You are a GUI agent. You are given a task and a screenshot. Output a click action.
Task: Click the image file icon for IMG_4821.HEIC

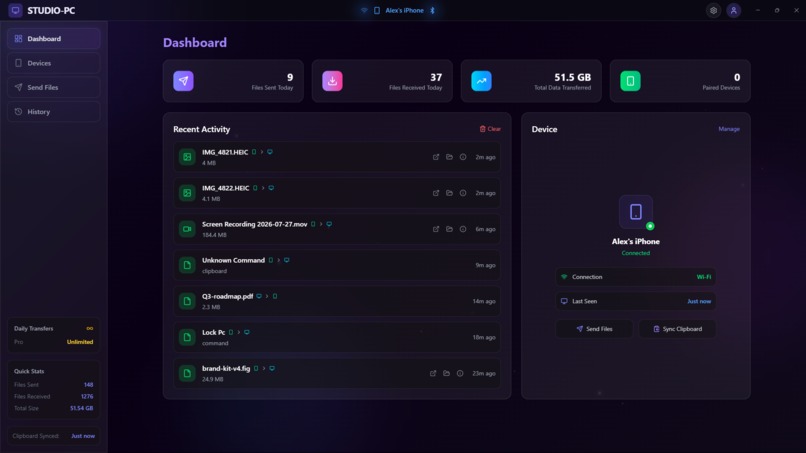click(187, 157)
